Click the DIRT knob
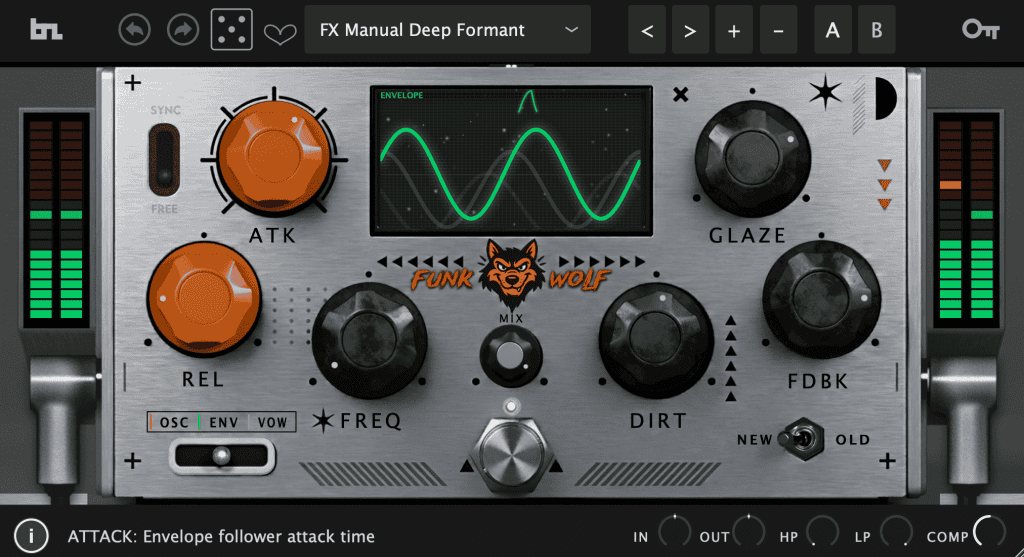1024x557 pixels. coord(656,340)
